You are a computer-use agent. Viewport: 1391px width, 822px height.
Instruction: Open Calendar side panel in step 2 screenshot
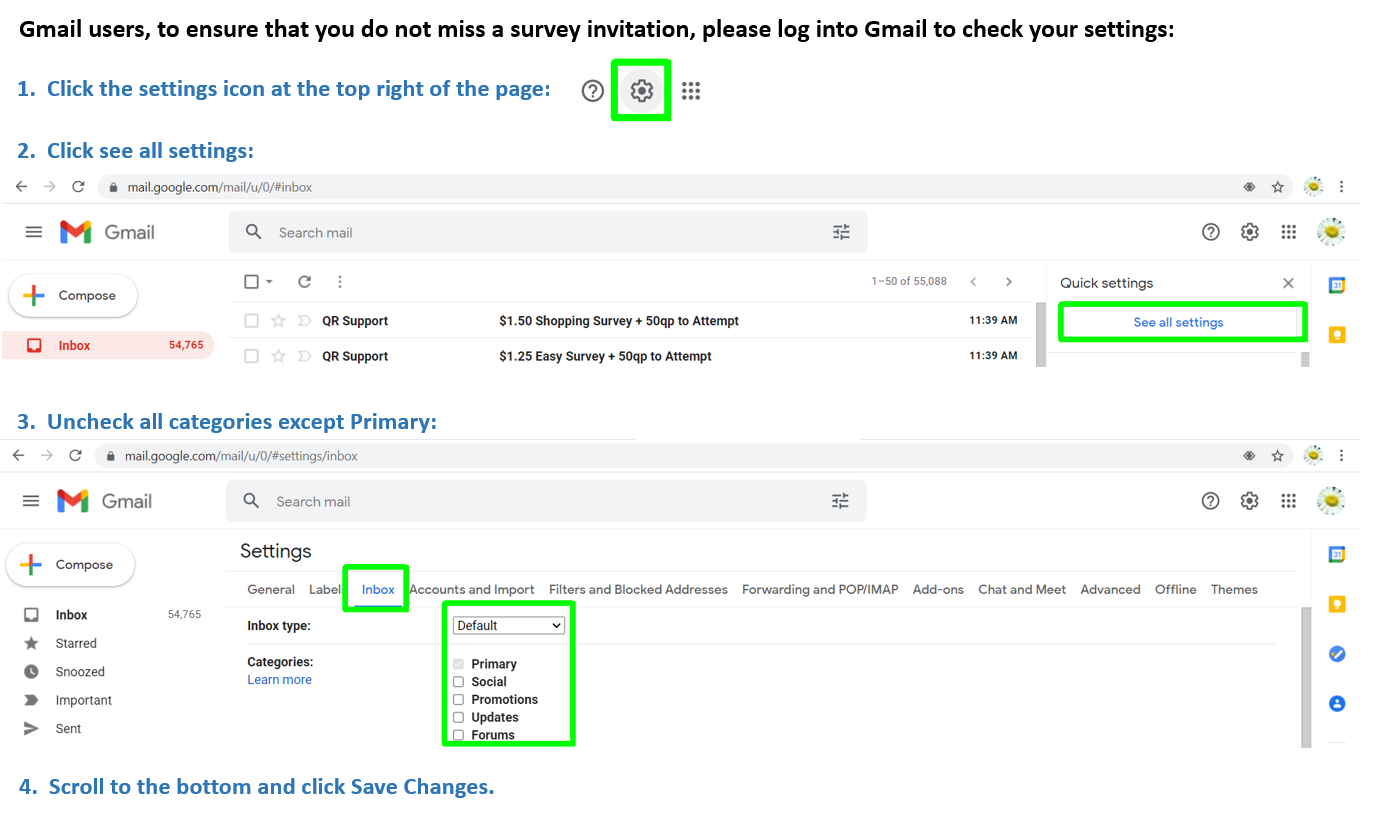1337,286
